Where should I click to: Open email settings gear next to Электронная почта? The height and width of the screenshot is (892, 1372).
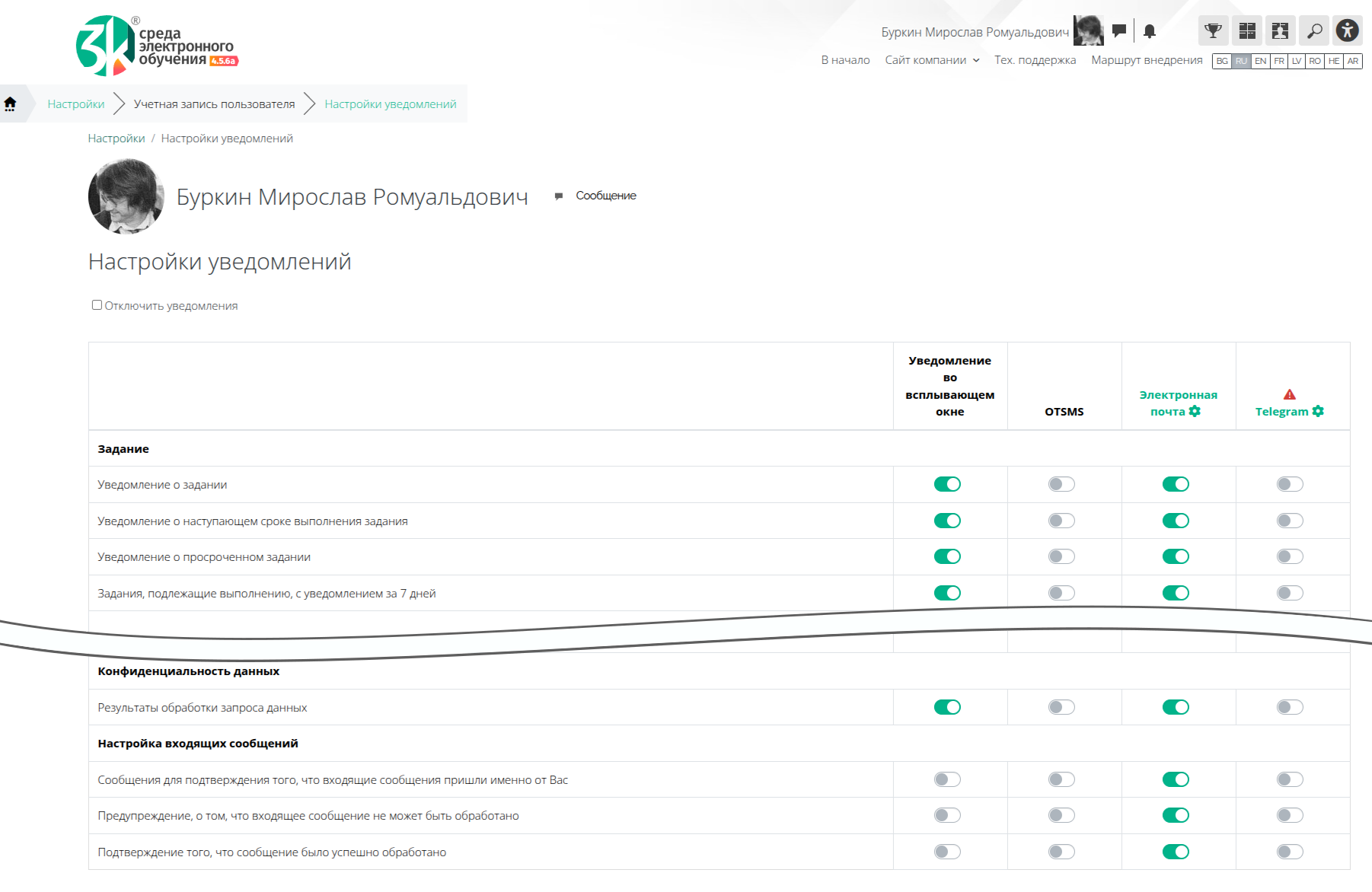coord(1195,412)
